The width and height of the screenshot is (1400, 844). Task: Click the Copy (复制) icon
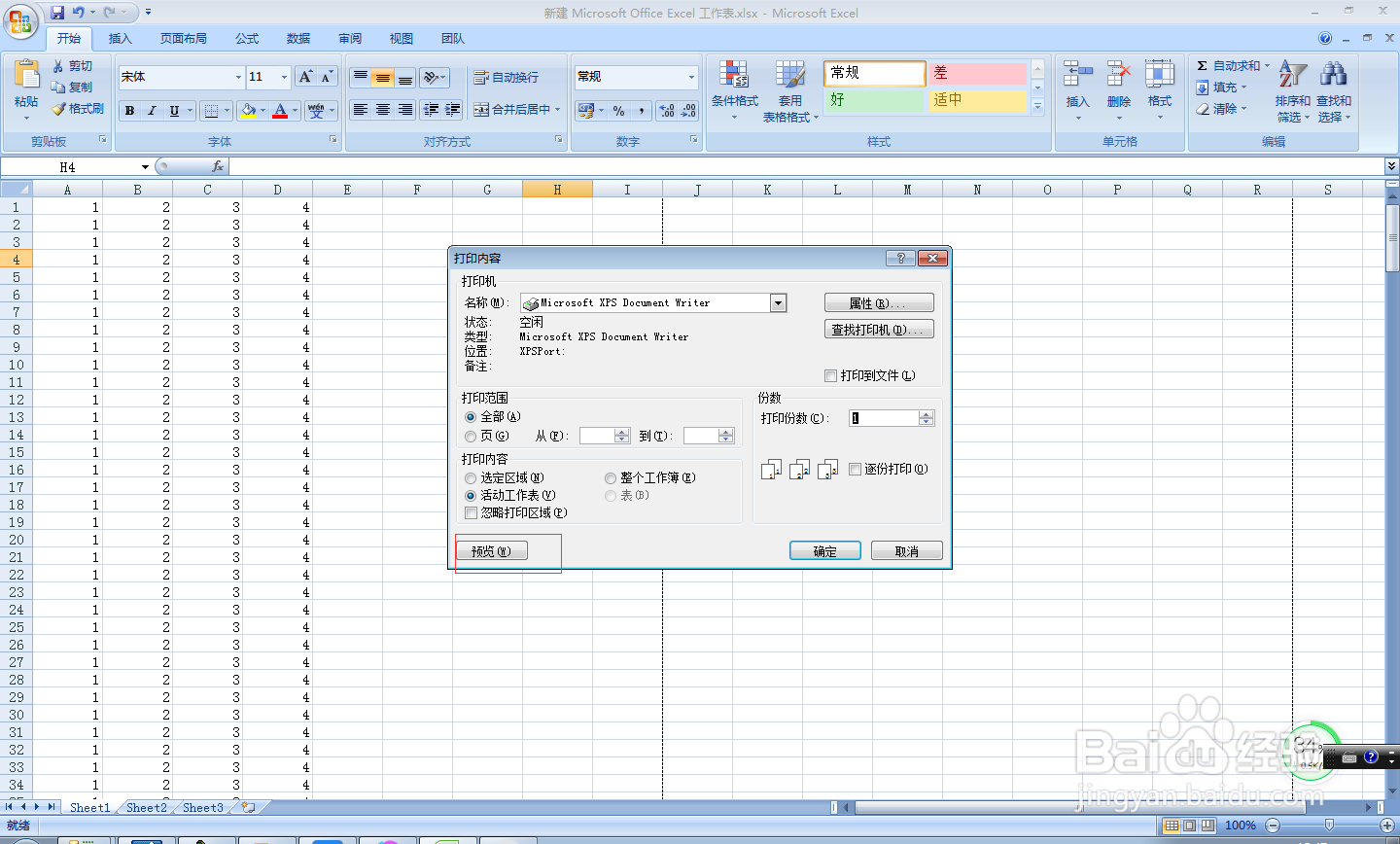(x=58, y=87)
